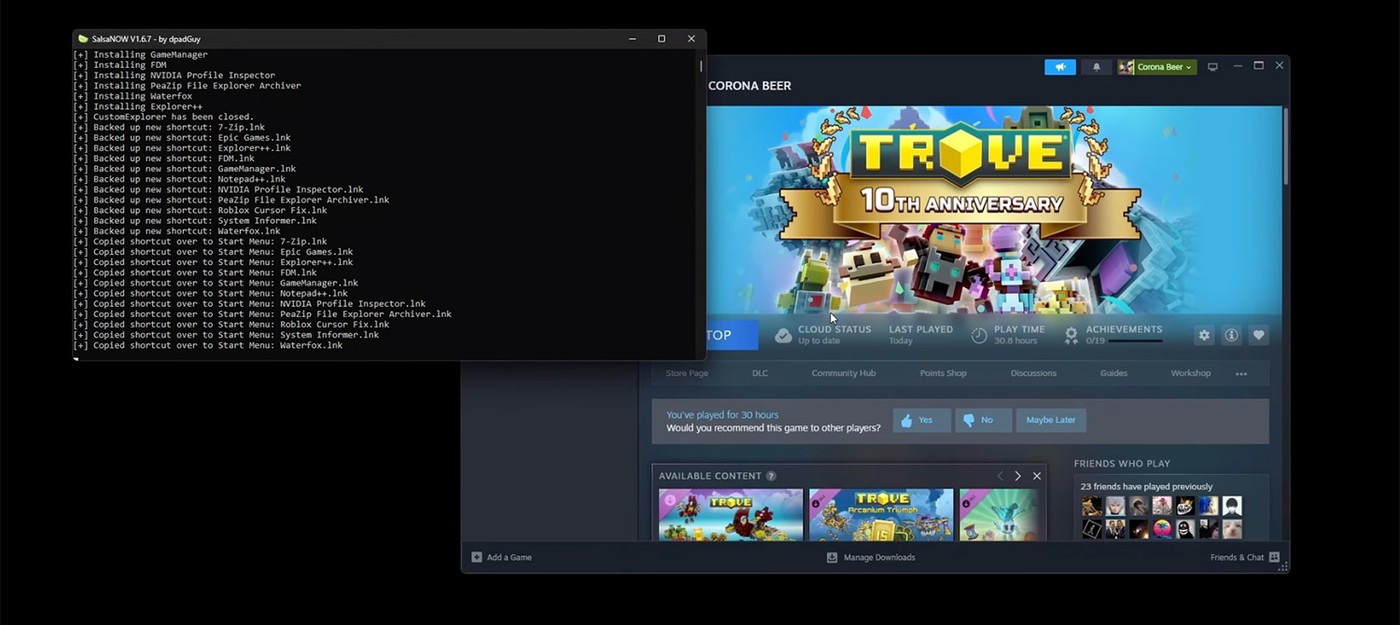This screenshot has width=1400, height=625.
Task: Close the SalsaNOW console window
Action: 691,39
